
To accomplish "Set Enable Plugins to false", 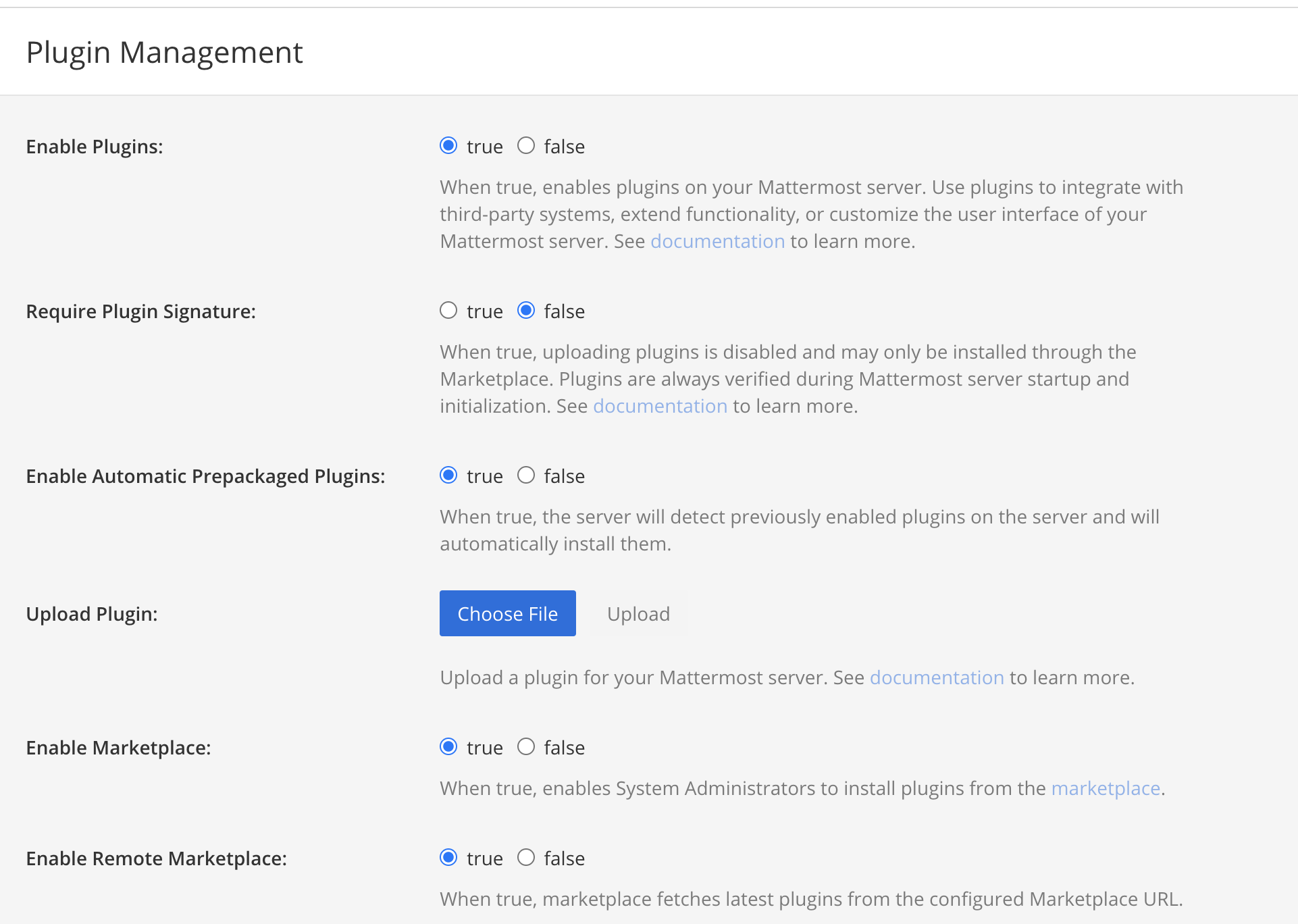I will tap(526, 146).
